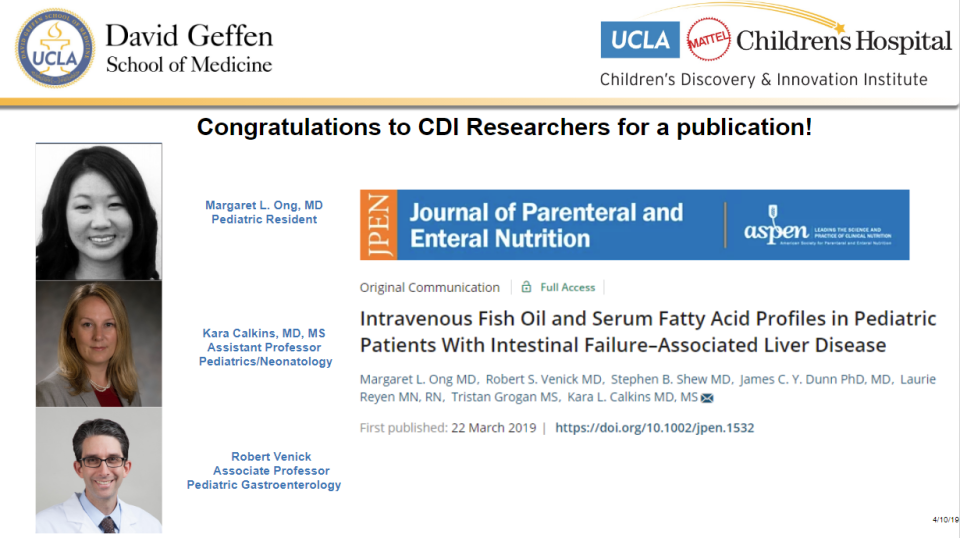Click the Journal of Parenteral and Enteral Nutrition banner title
The width and height of the screenshot is (960, 538).
pos(546,225)
